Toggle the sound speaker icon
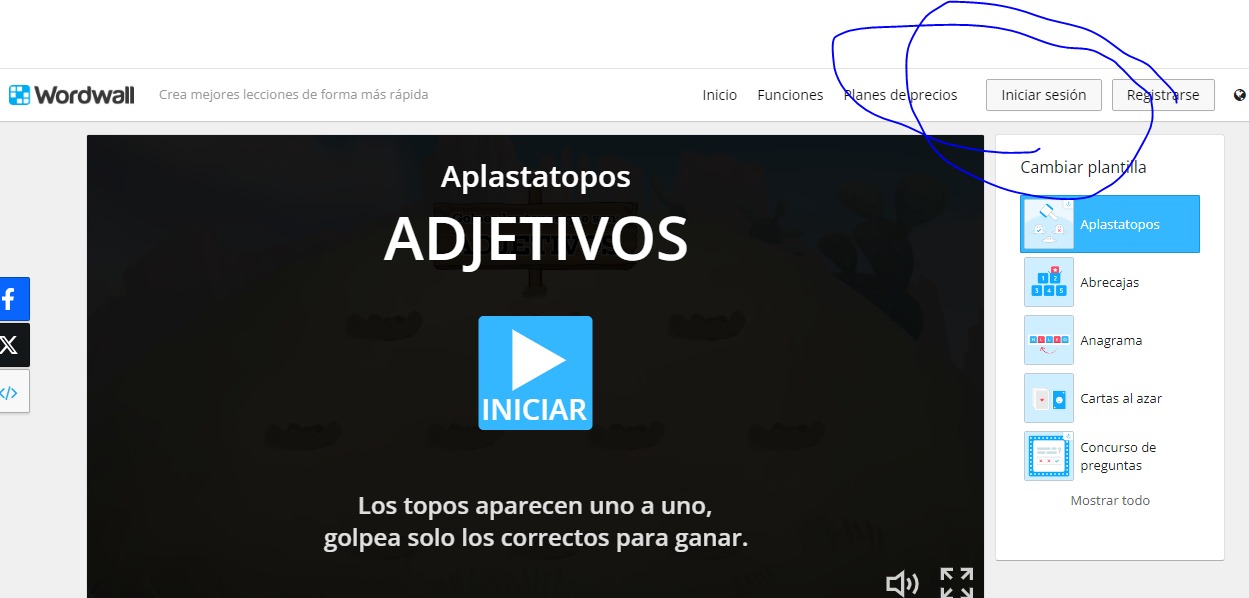 [x=902, y=583]
